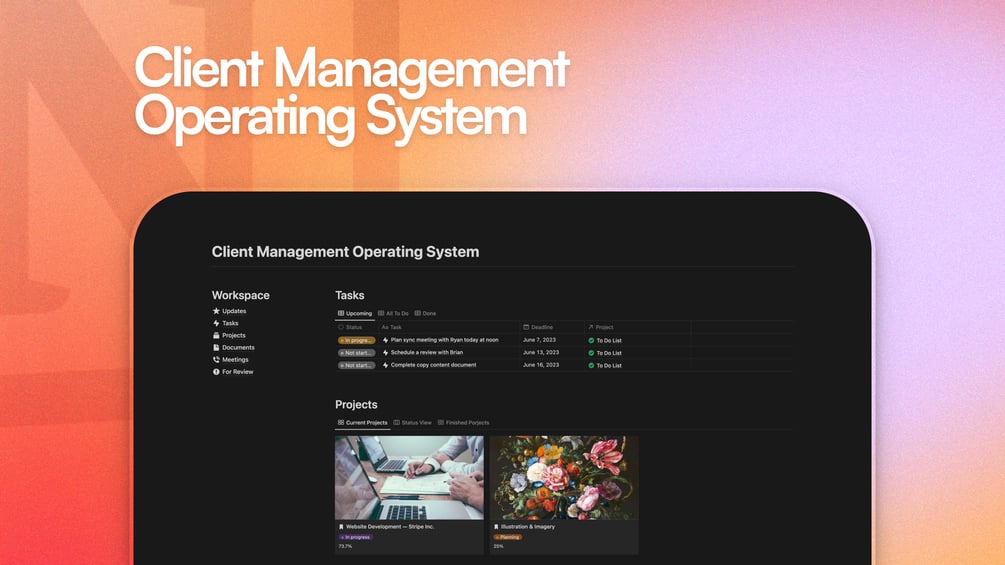Screen dimensions: 1005x565
Task: Click the 73.7% progress value
Action: coord(345,546)
